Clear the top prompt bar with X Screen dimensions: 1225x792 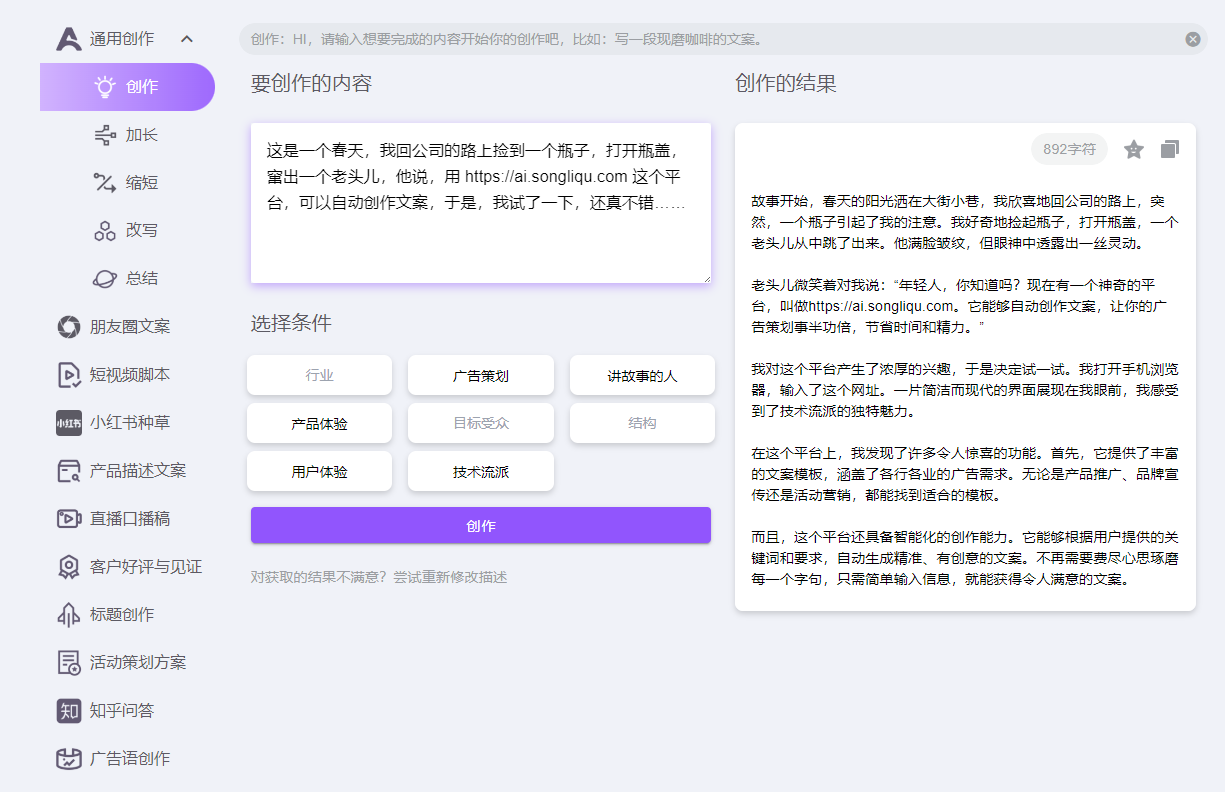(x=1193, y=39)
